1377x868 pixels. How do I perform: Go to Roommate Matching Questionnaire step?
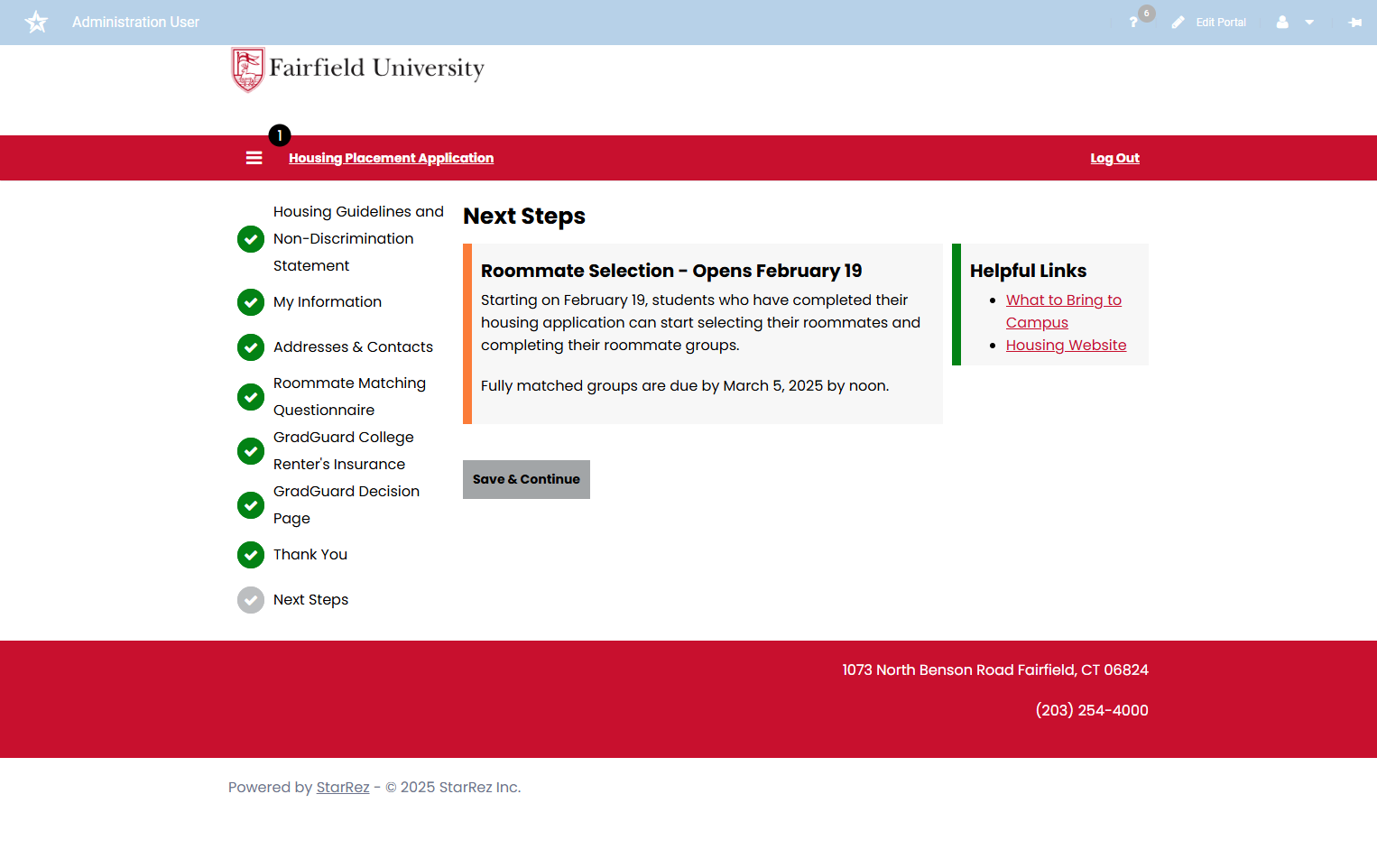coord(349,397)
